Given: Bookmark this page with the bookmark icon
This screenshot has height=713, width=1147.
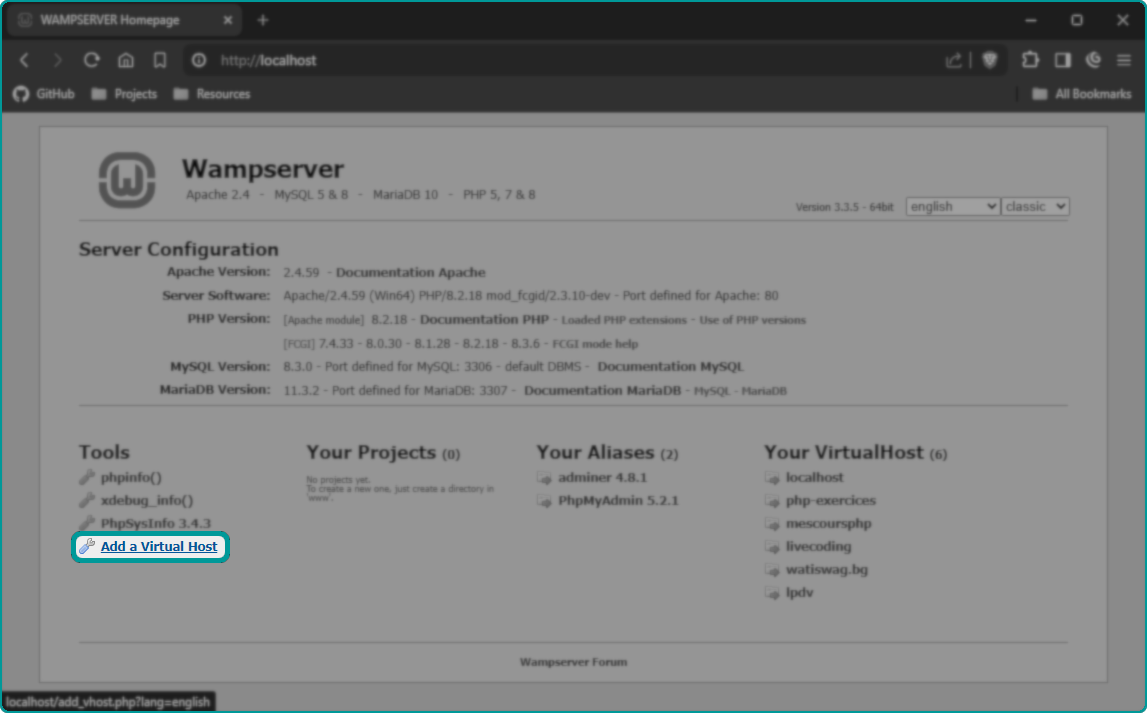Looking at the screenshot, I should point(159,60).
